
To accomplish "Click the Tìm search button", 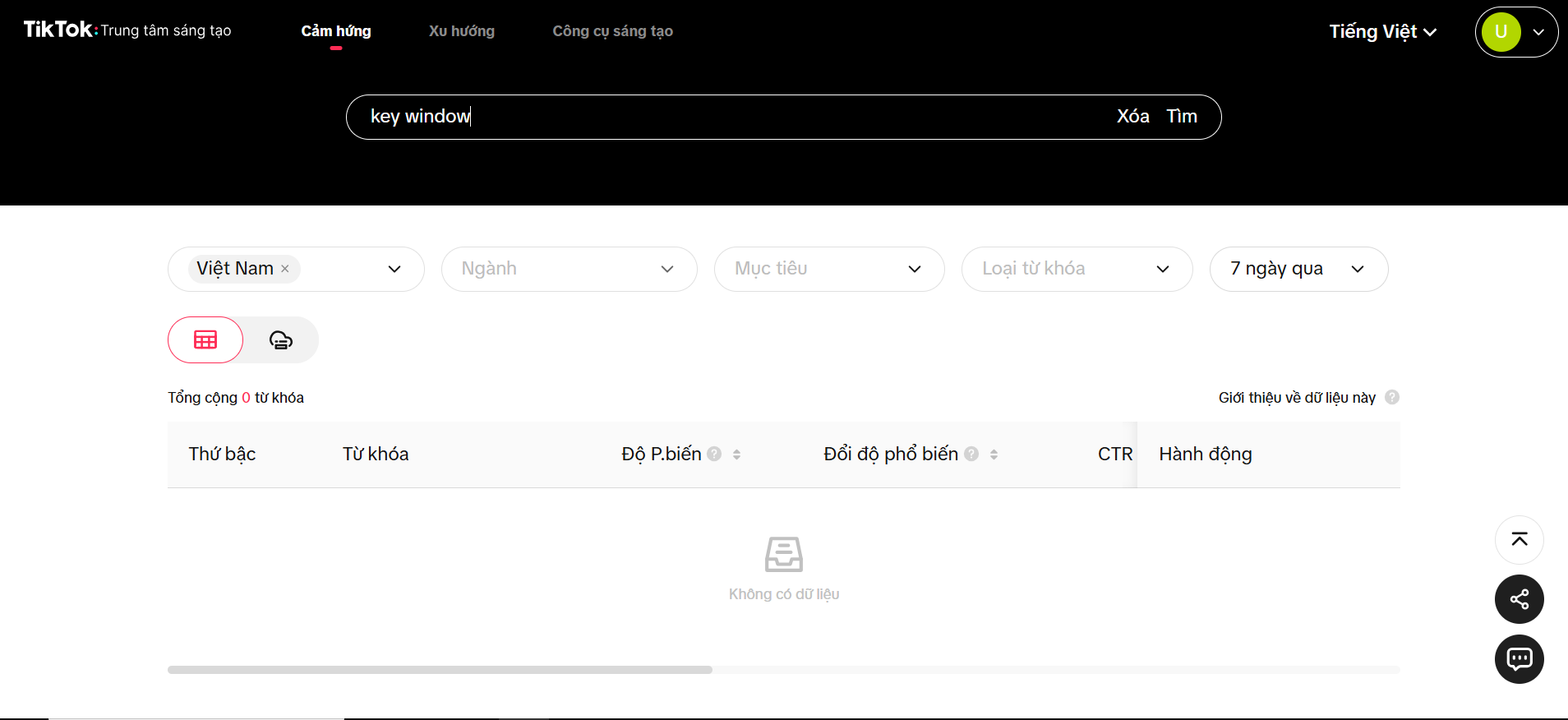I will point(1182,117).
